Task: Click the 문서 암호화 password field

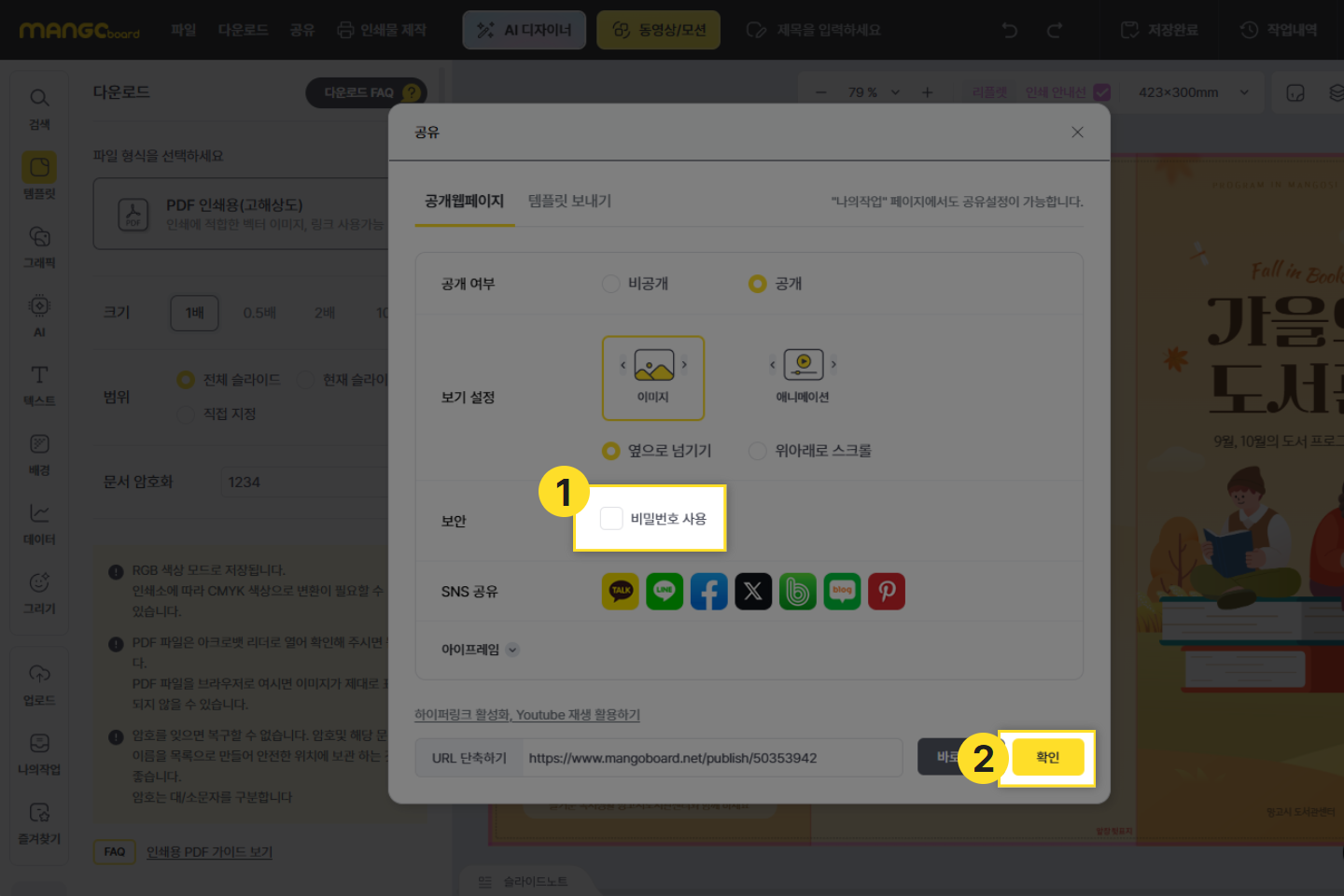Action: 304,482
